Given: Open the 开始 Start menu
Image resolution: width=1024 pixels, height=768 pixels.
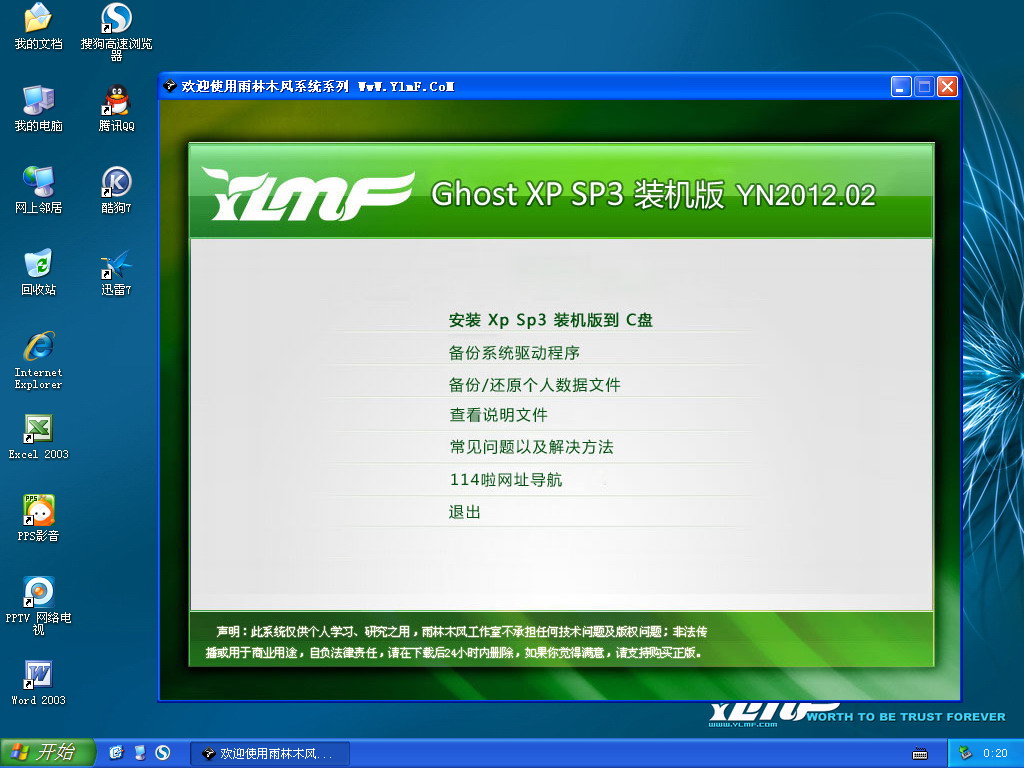Looking at the screenshot, I should click(48, 753).
